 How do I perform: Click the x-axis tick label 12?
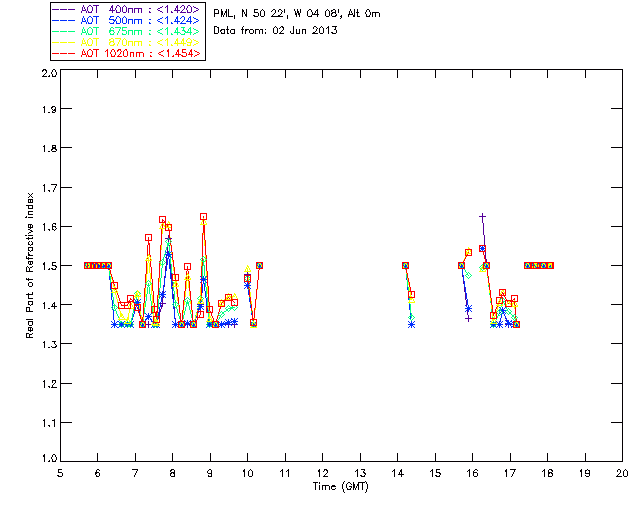323,474
